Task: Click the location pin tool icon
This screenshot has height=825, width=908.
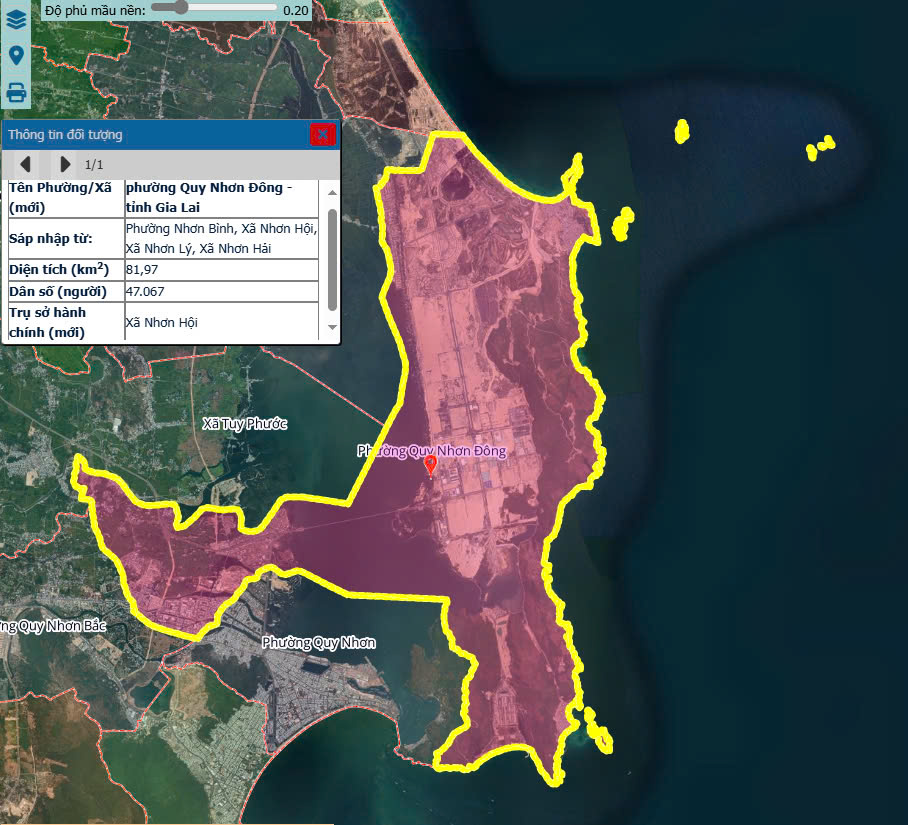Action: 16,55
